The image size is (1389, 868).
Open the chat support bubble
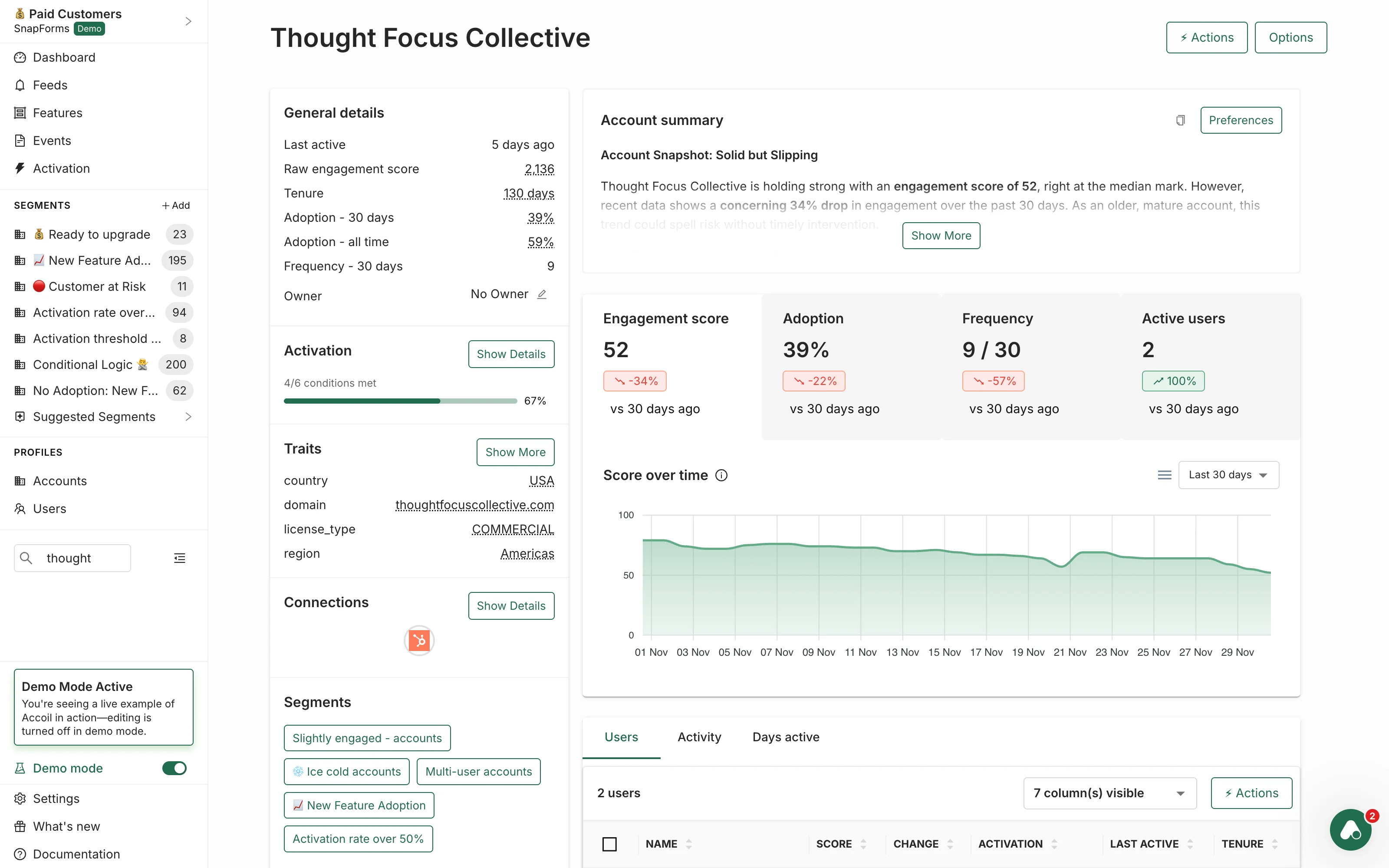click(x=1350, y=829)
